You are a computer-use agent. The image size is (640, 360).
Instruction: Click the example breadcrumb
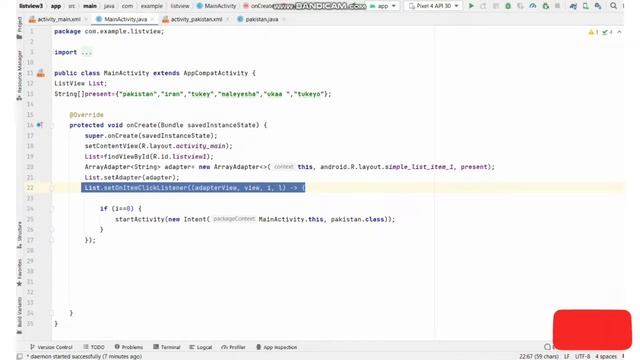tap(152, 6)
